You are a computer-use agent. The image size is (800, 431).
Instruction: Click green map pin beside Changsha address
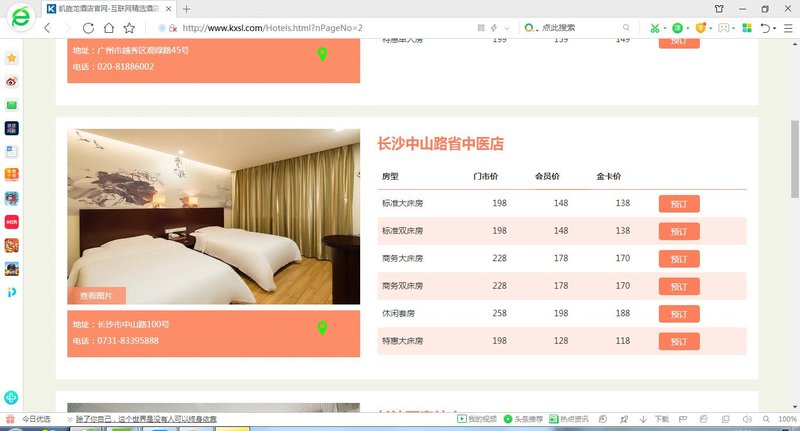(x=322, y=328)
